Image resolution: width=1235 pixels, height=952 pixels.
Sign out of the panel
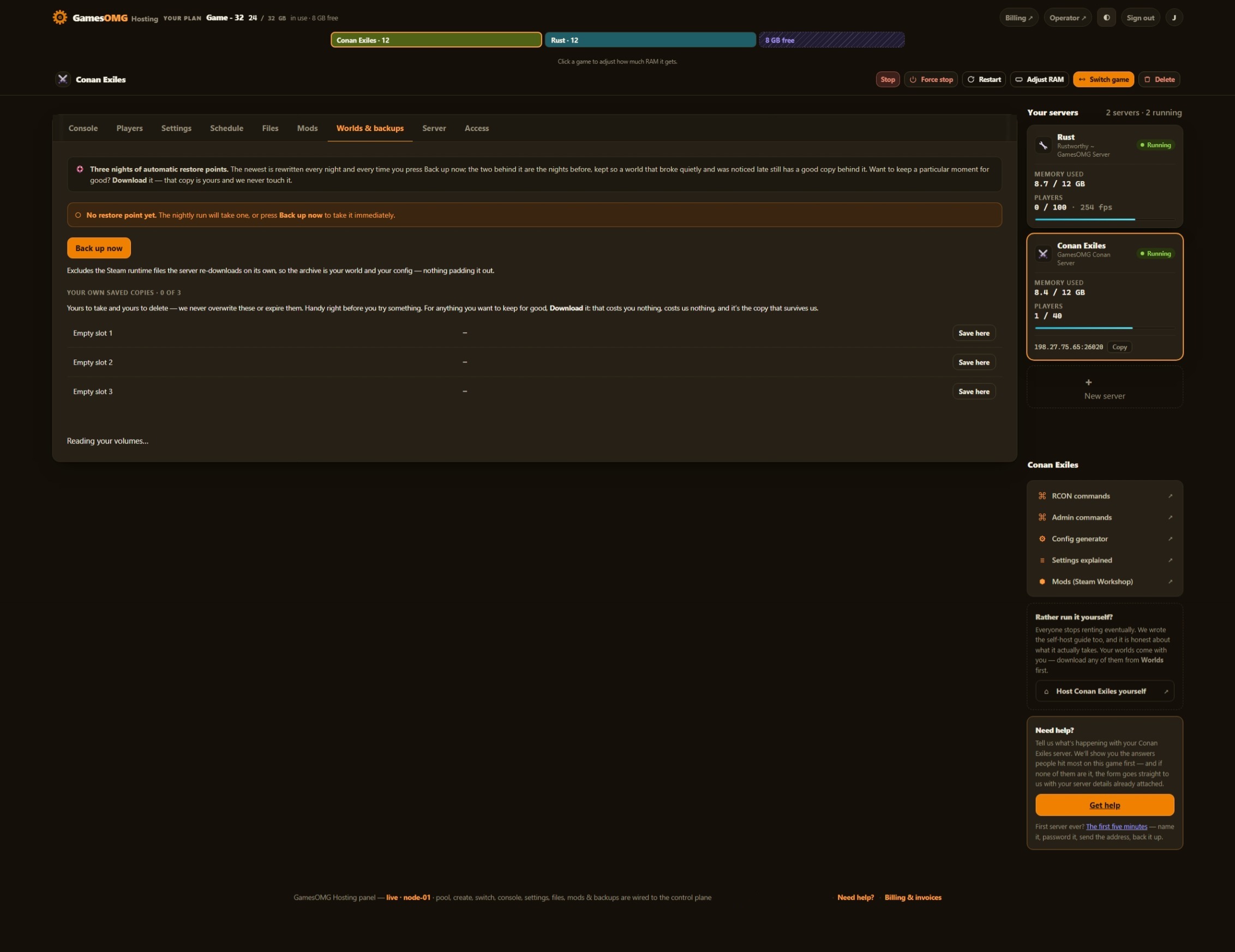pyautogui.click(x=1140, y=17)
